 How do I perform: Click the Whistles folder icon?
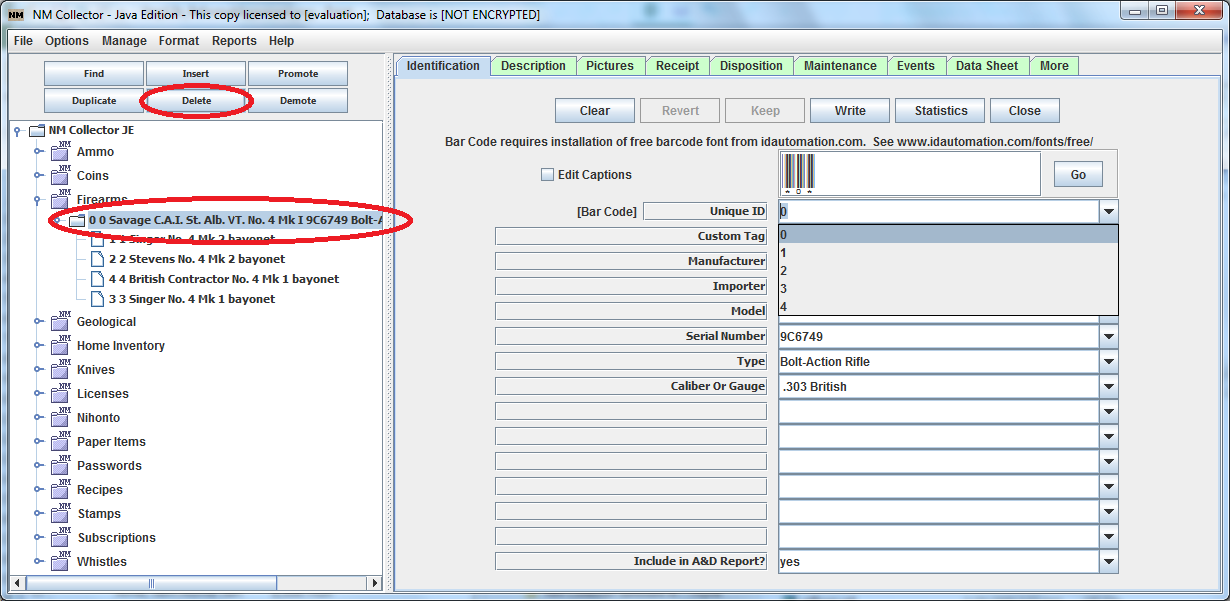pos(58,561)
